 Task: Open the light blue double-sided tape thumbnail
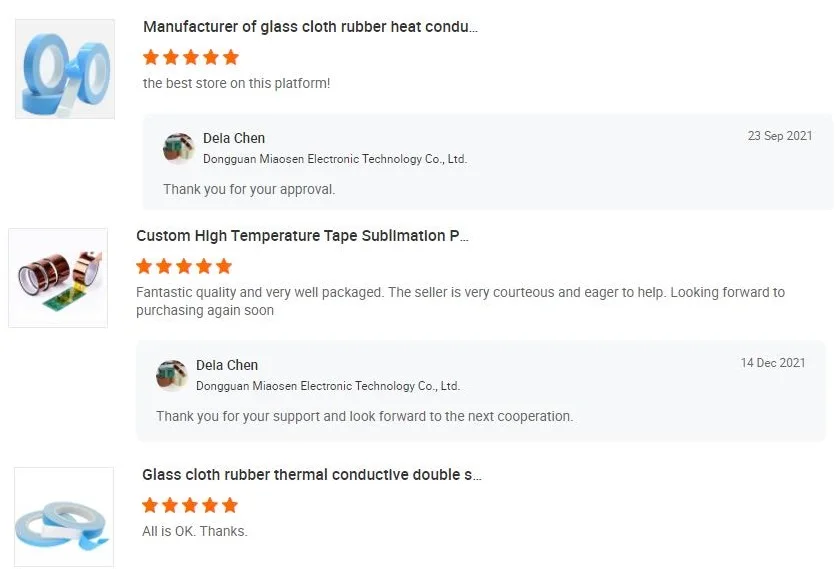pos(64,517)
